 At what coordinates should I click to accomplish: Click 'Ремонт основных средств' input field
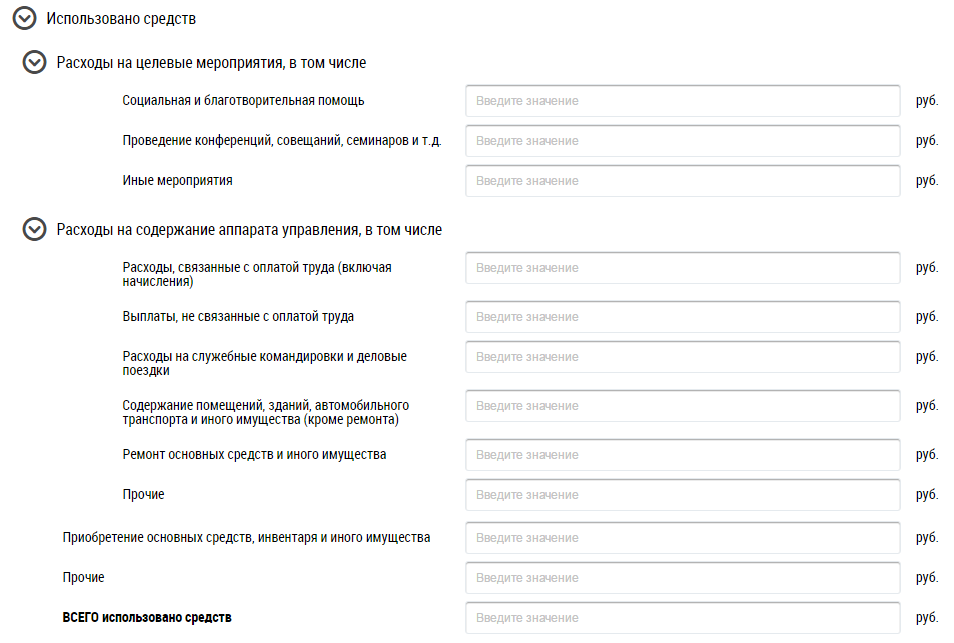(683, 455)
